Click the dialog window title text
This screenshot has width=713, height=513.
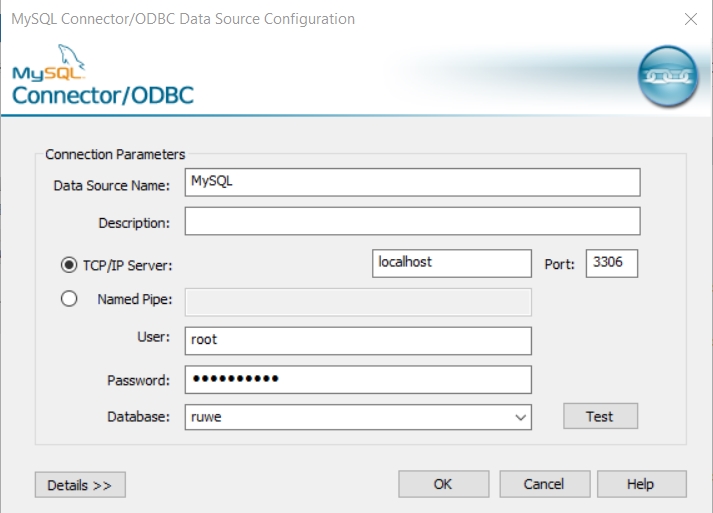(x=183, y=19)
